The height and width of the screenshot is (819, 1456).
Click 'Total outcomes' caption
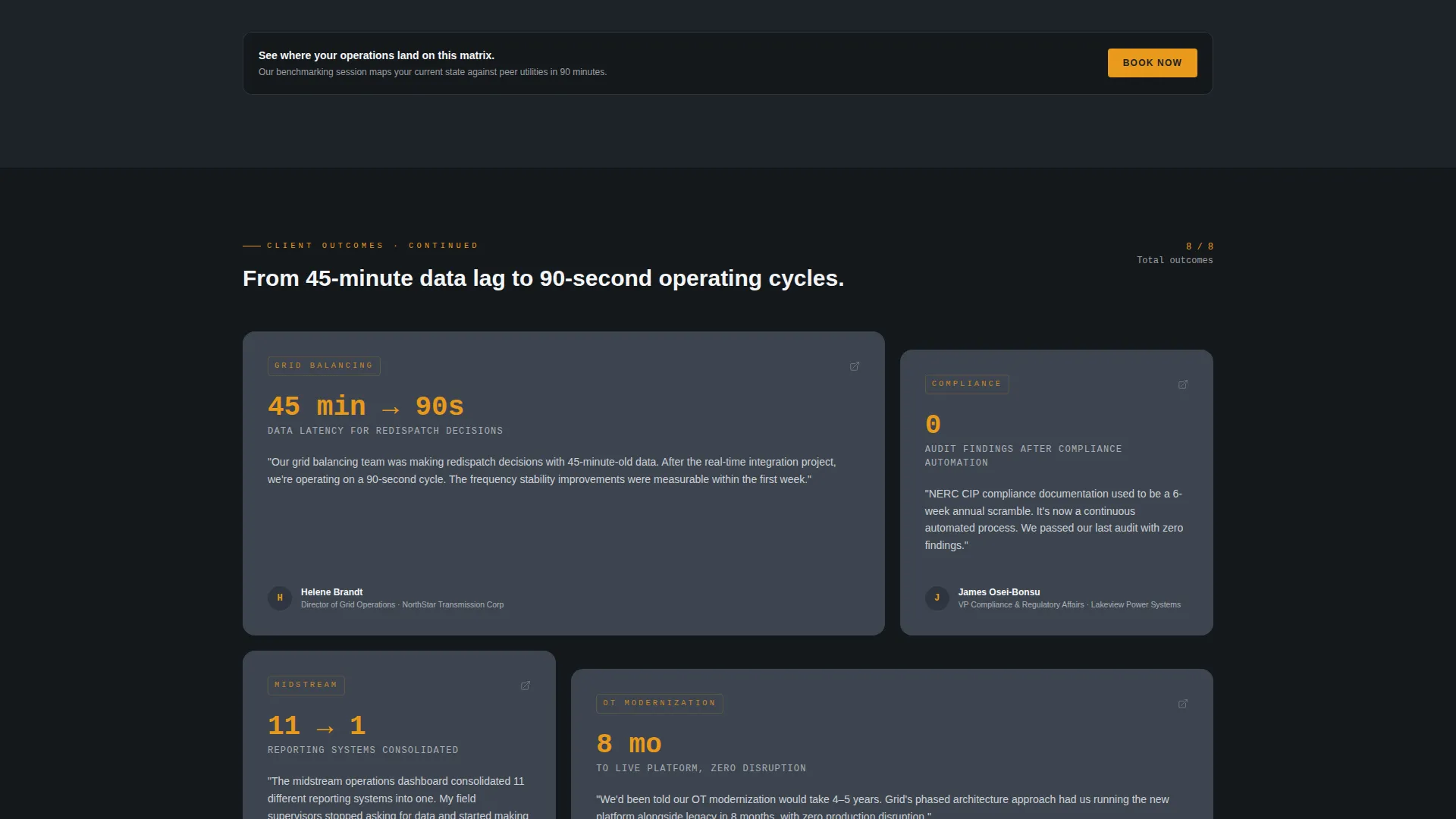[1175, 260]
